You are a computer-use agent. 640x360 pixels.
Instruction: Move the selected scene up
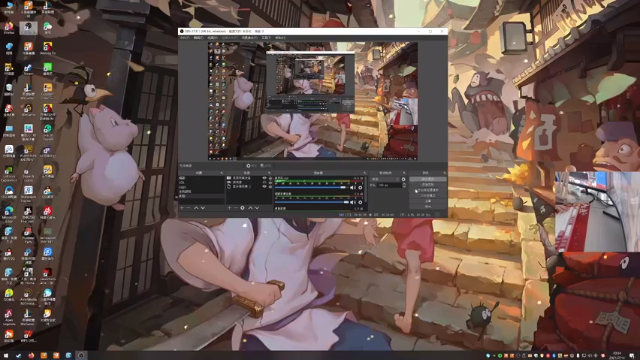pyautogui.click(x=196, y=208)
